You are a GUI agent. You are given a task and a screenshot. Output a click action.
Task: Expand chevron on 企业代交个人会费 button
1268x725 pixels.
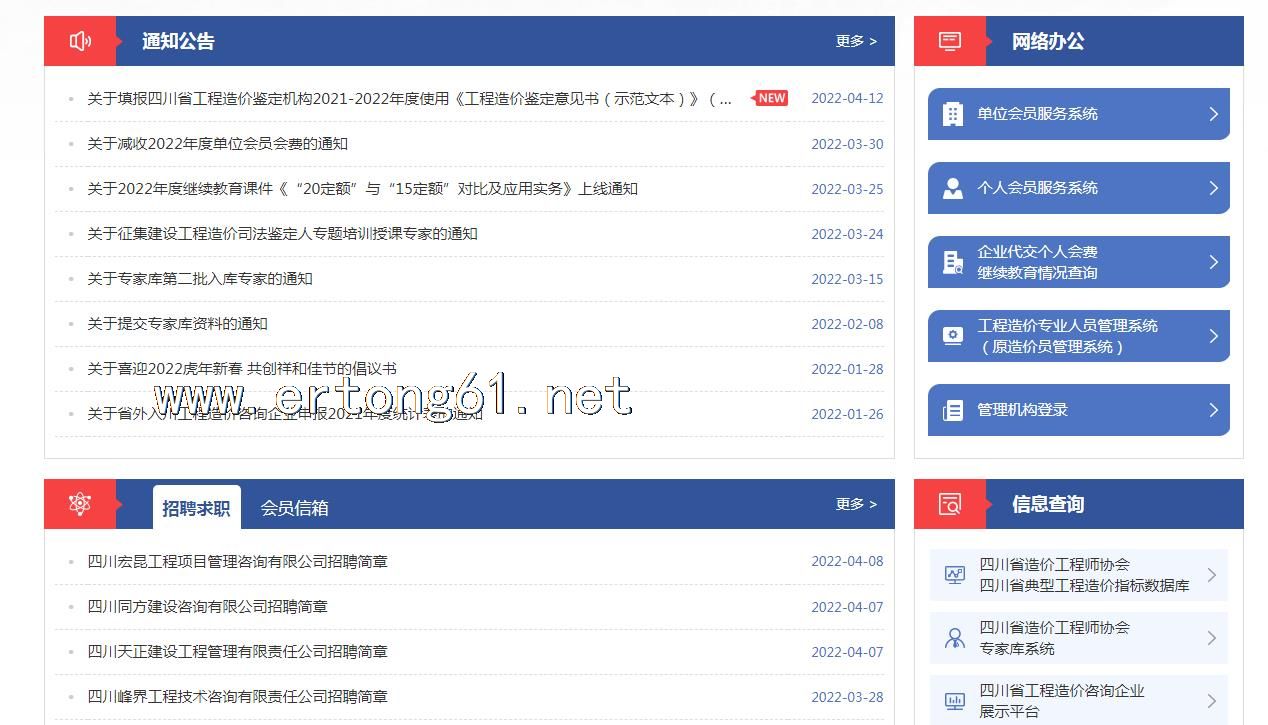[1213, 262]
